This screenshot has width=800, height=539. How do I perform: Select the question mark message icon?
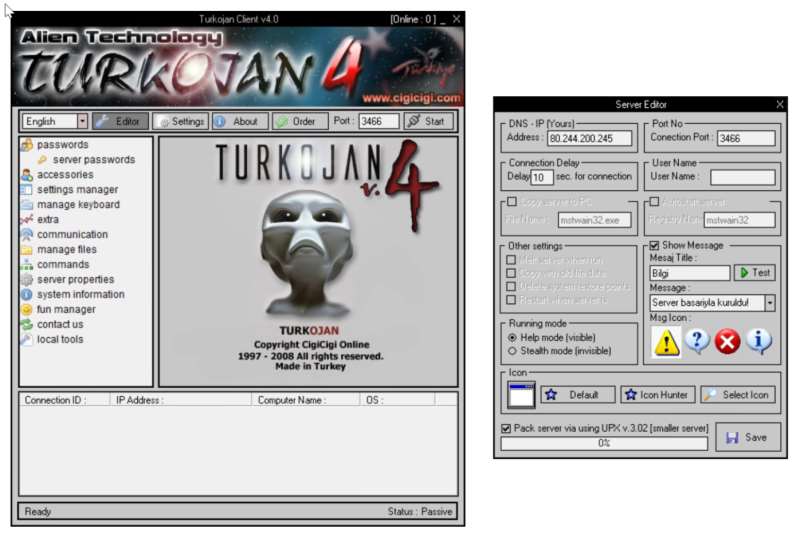tap(697, 340)
